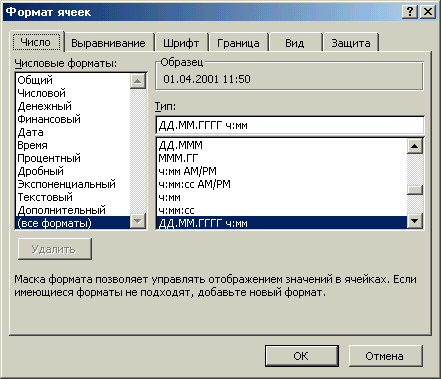Click scroll up arrow in type list
Image resolution: width=441 pixels, height=379 pixels.
tap(415, 146)
